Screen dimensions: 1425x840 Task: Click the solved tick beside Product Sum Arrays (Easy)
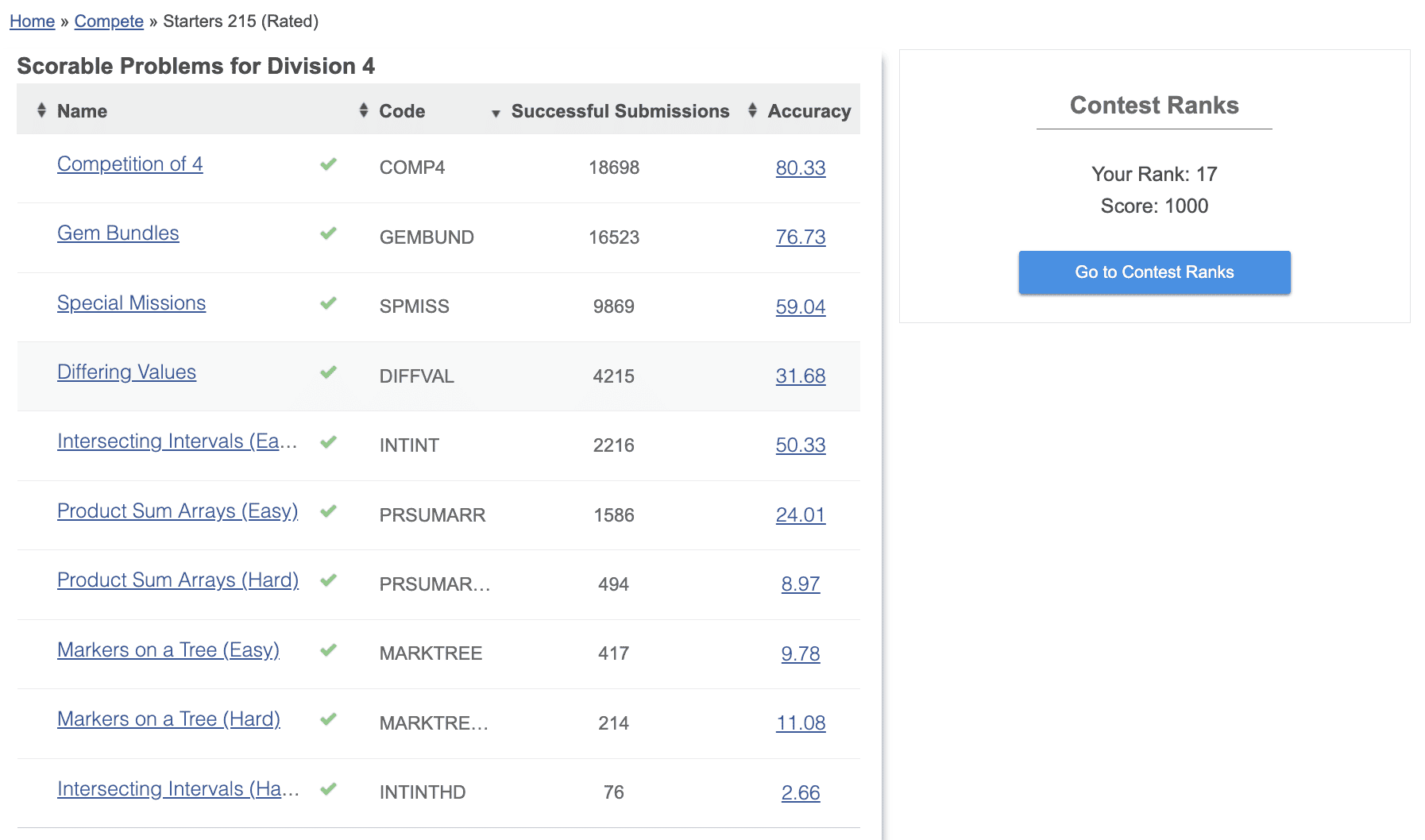click(328, 511)
